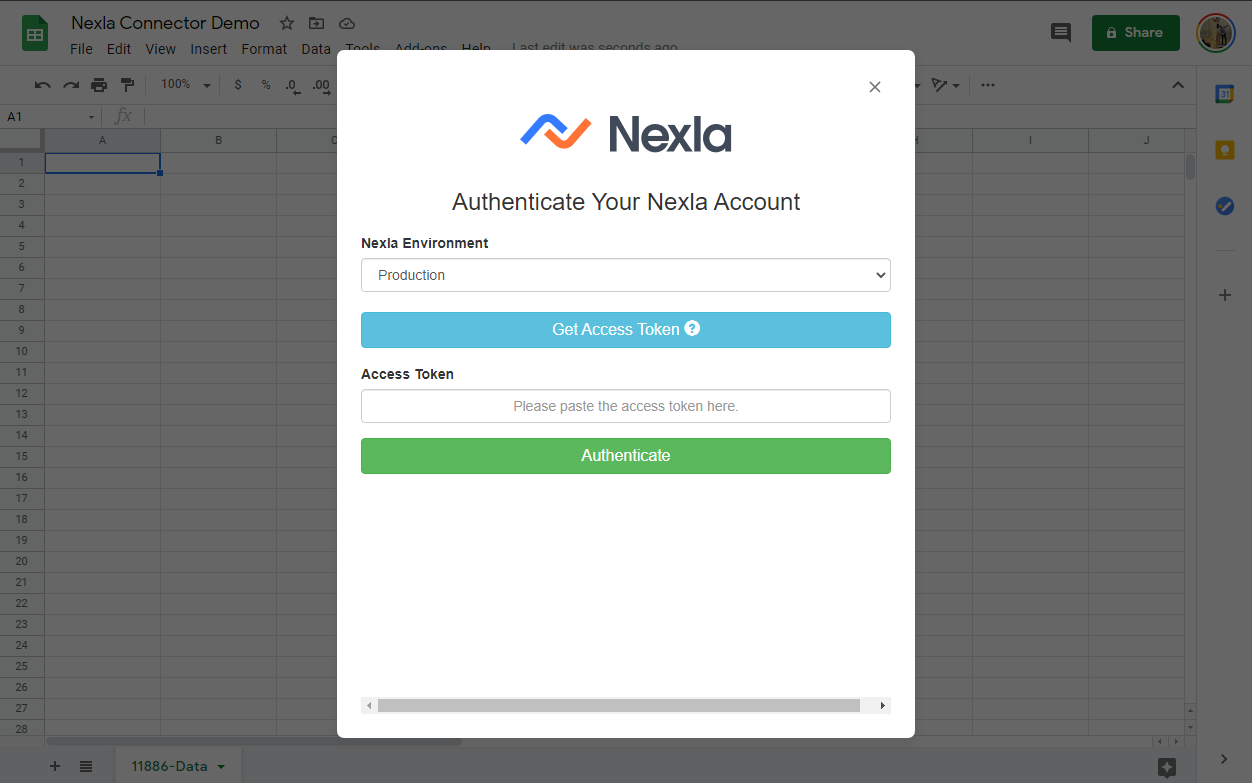The width and height of the screenshot is (1252, 783).
Task: Click the Undo toolbar icon
Action: (x=42, y=85)
